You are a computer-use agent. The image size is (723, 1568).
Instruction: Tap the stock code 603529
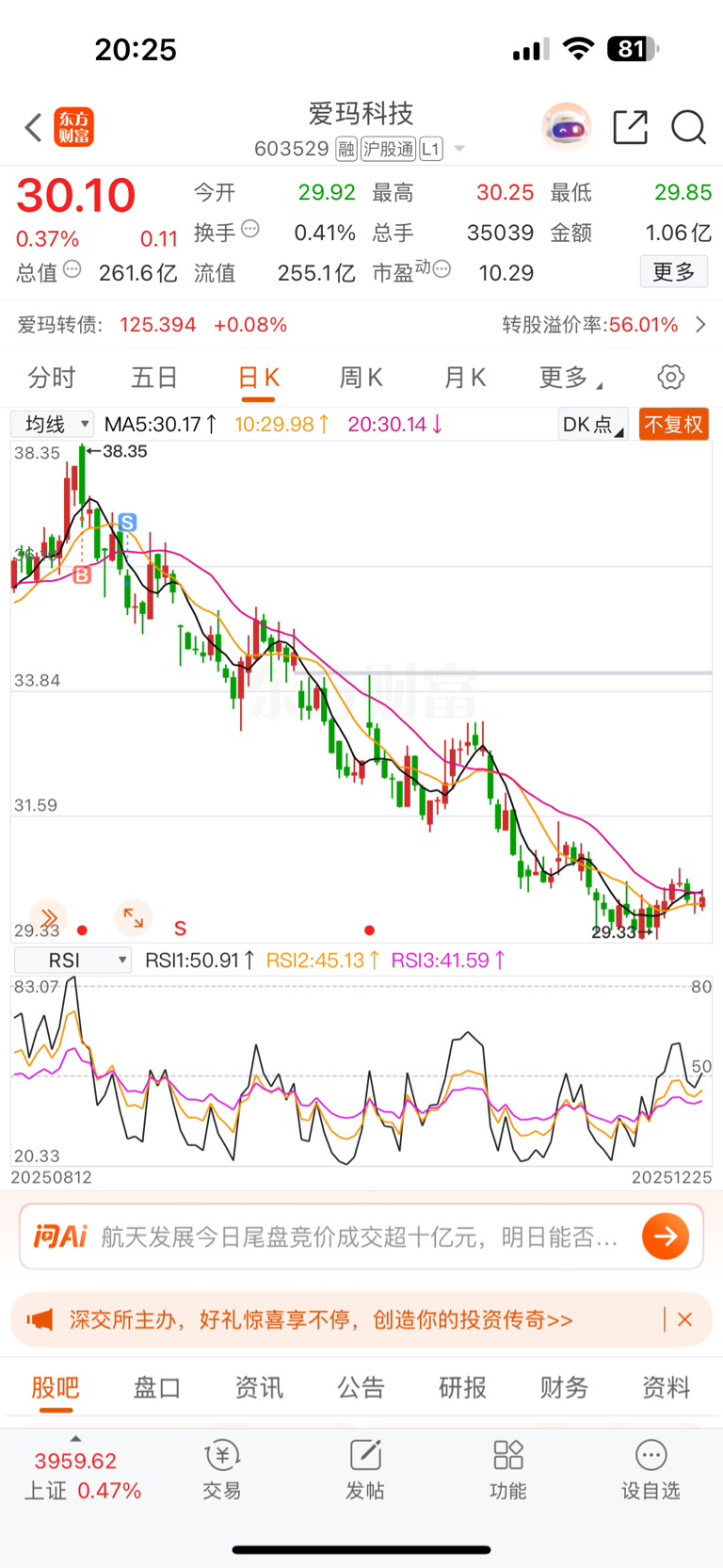point(292,149)
